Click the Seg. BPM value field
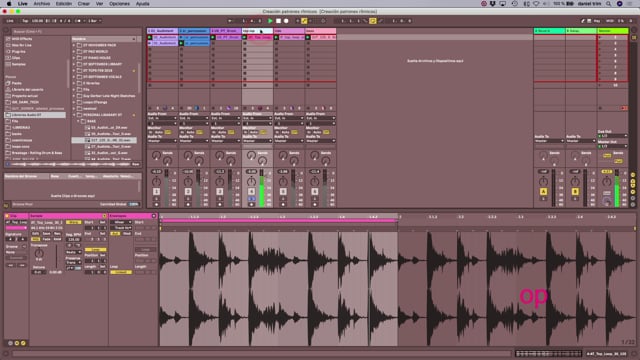 [73, 240]
